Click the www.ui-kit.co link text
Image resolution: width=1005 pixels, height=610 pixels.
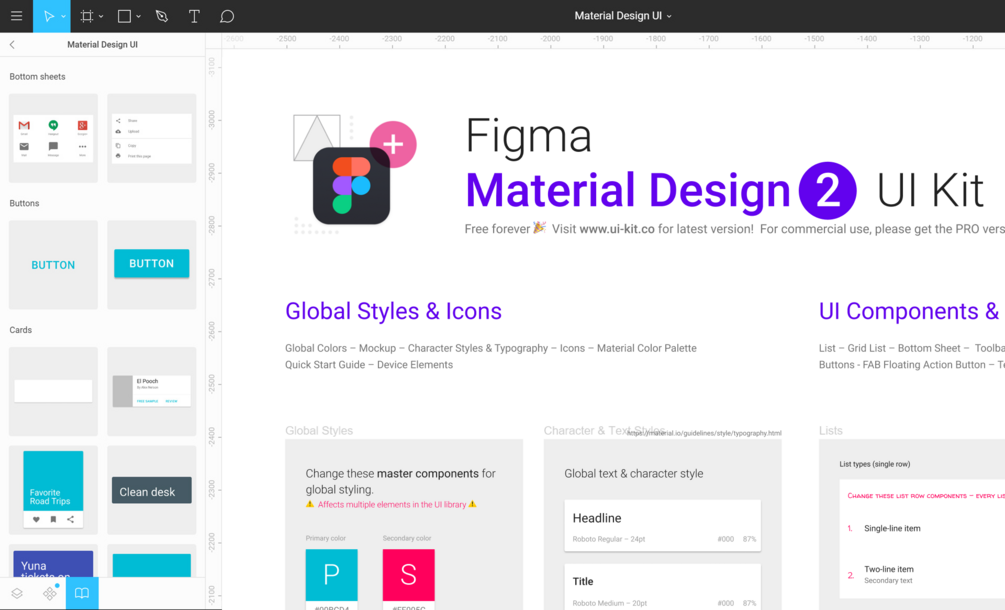coord(617,229)
